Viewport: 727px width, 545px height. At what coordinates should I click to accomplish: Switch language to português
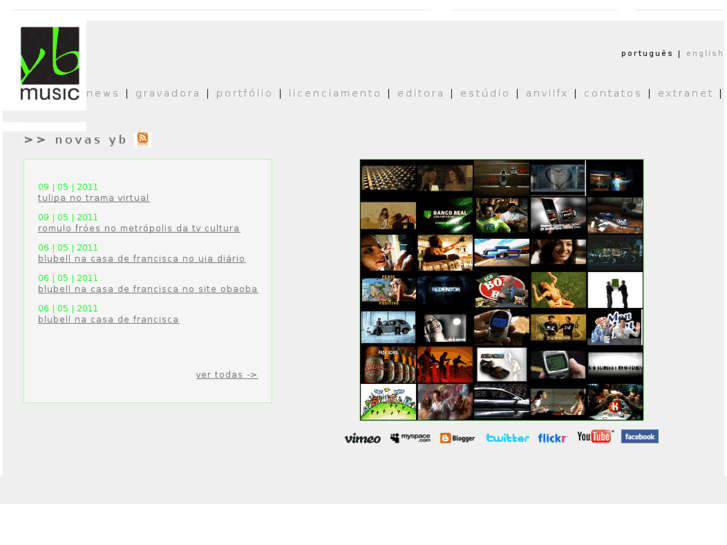click(647, 53)
